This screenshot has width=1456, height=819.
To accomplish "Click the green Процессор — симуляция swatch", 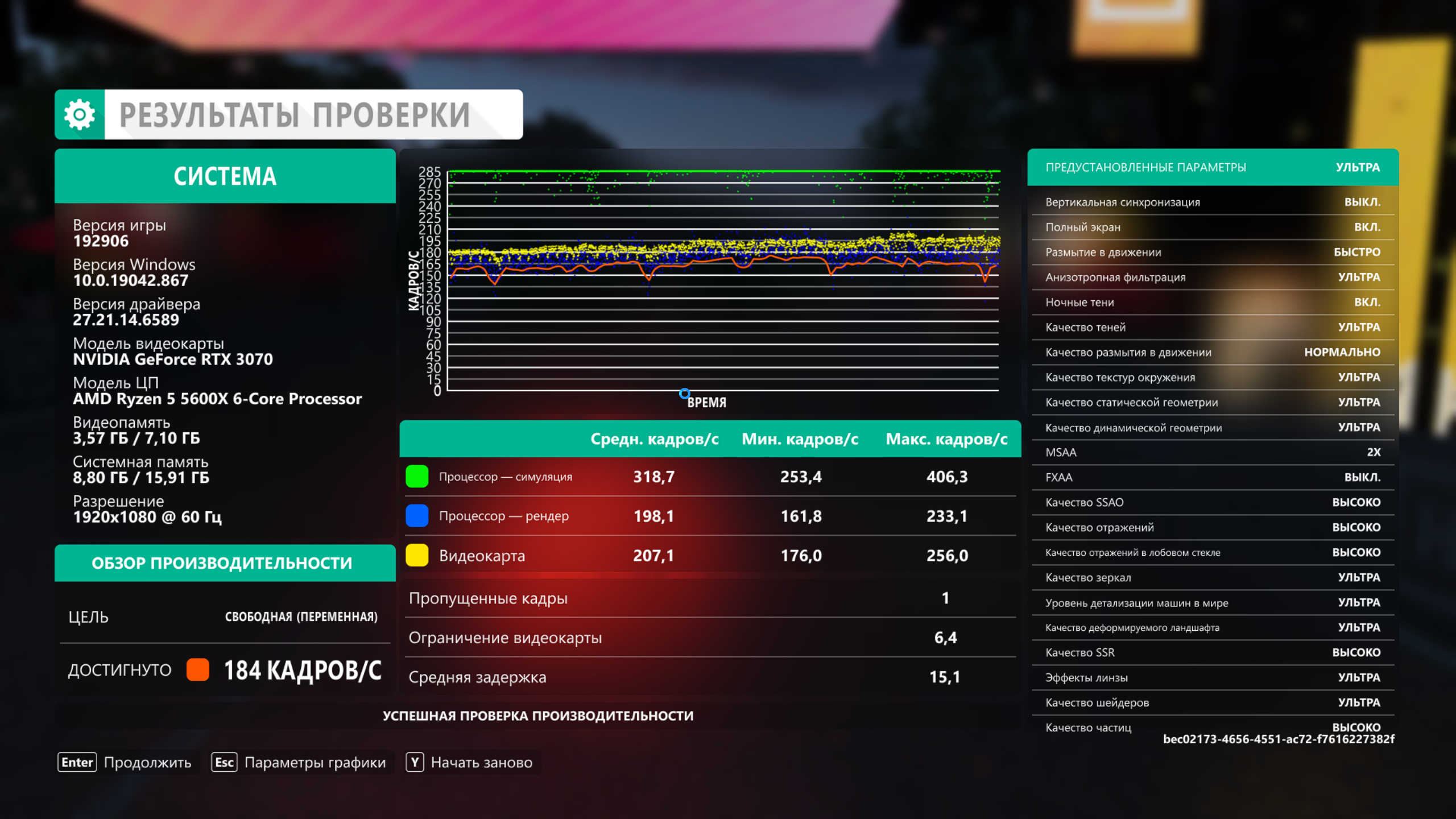I will point(417,477).
